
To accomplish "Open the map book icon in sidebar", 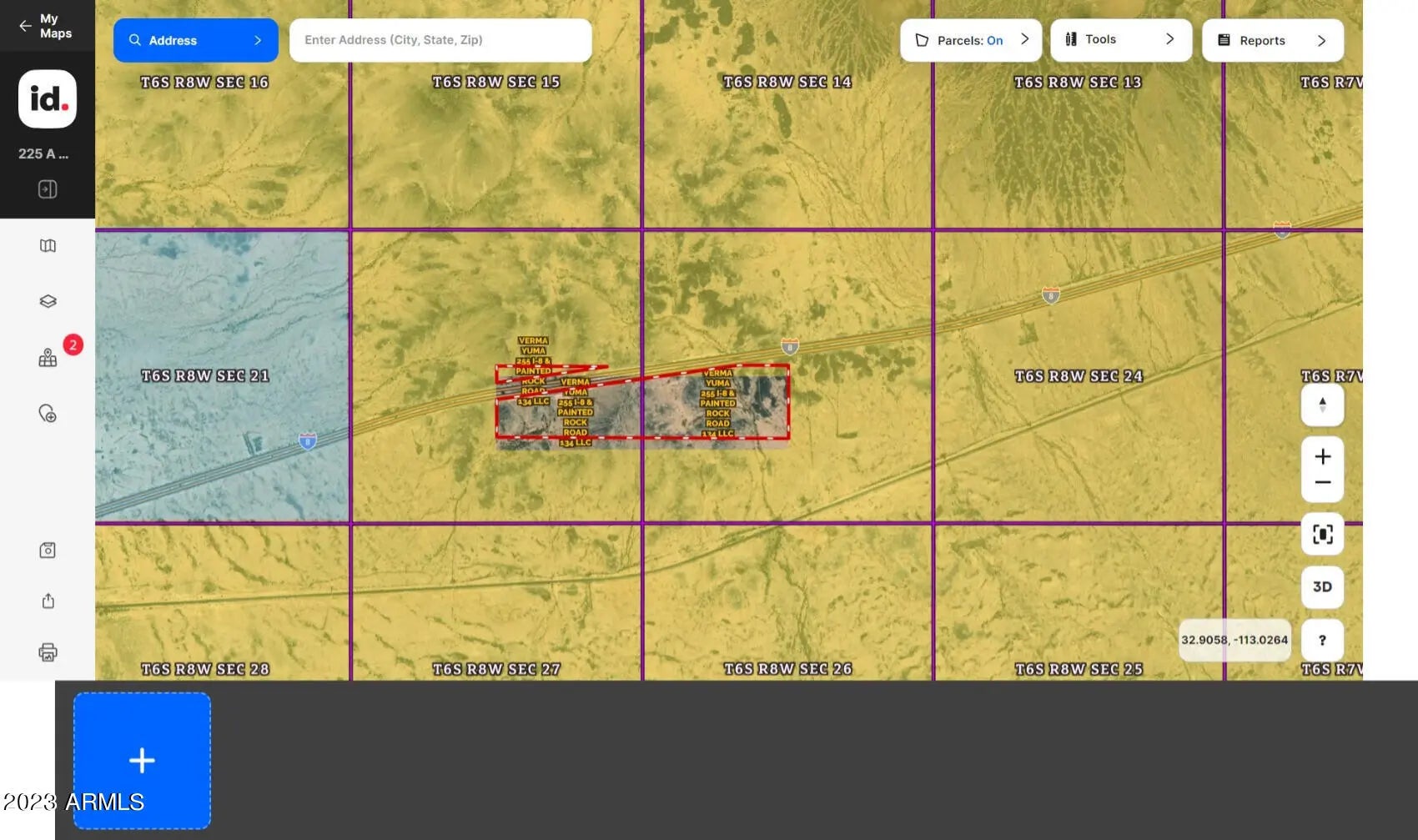I will (48, 246).
